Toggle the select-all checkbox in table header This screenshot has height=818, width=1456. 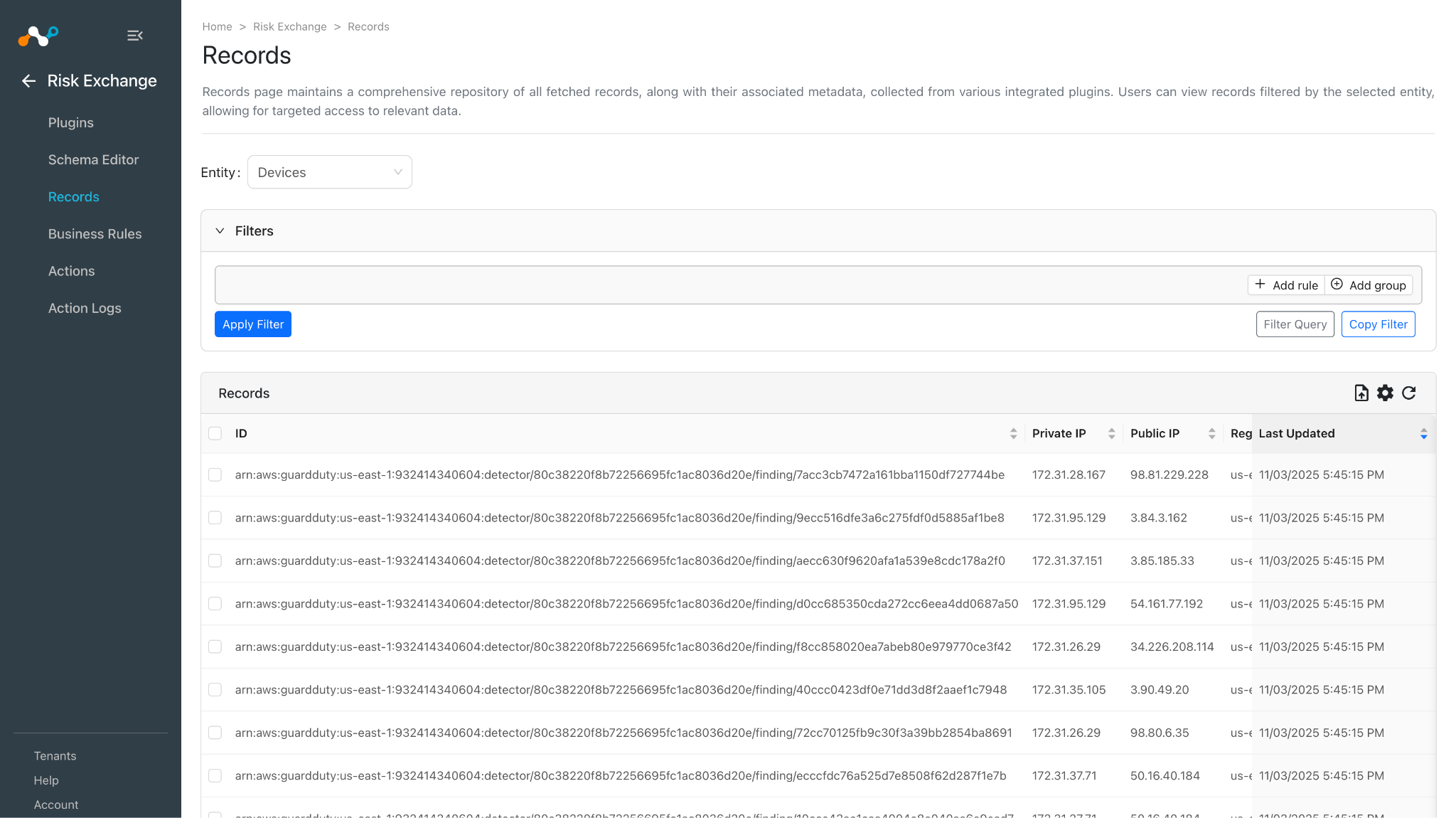215,434
